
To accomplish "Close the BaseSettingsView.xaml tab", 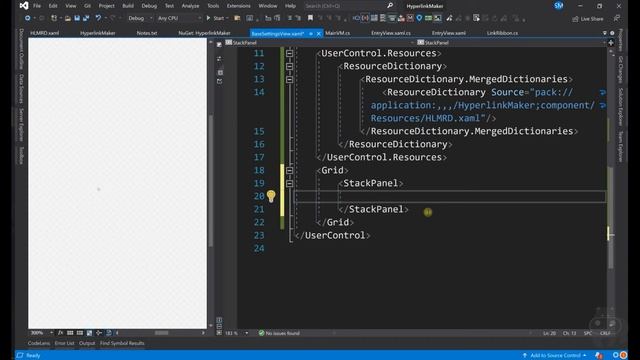I will click(x=319, y=33).
